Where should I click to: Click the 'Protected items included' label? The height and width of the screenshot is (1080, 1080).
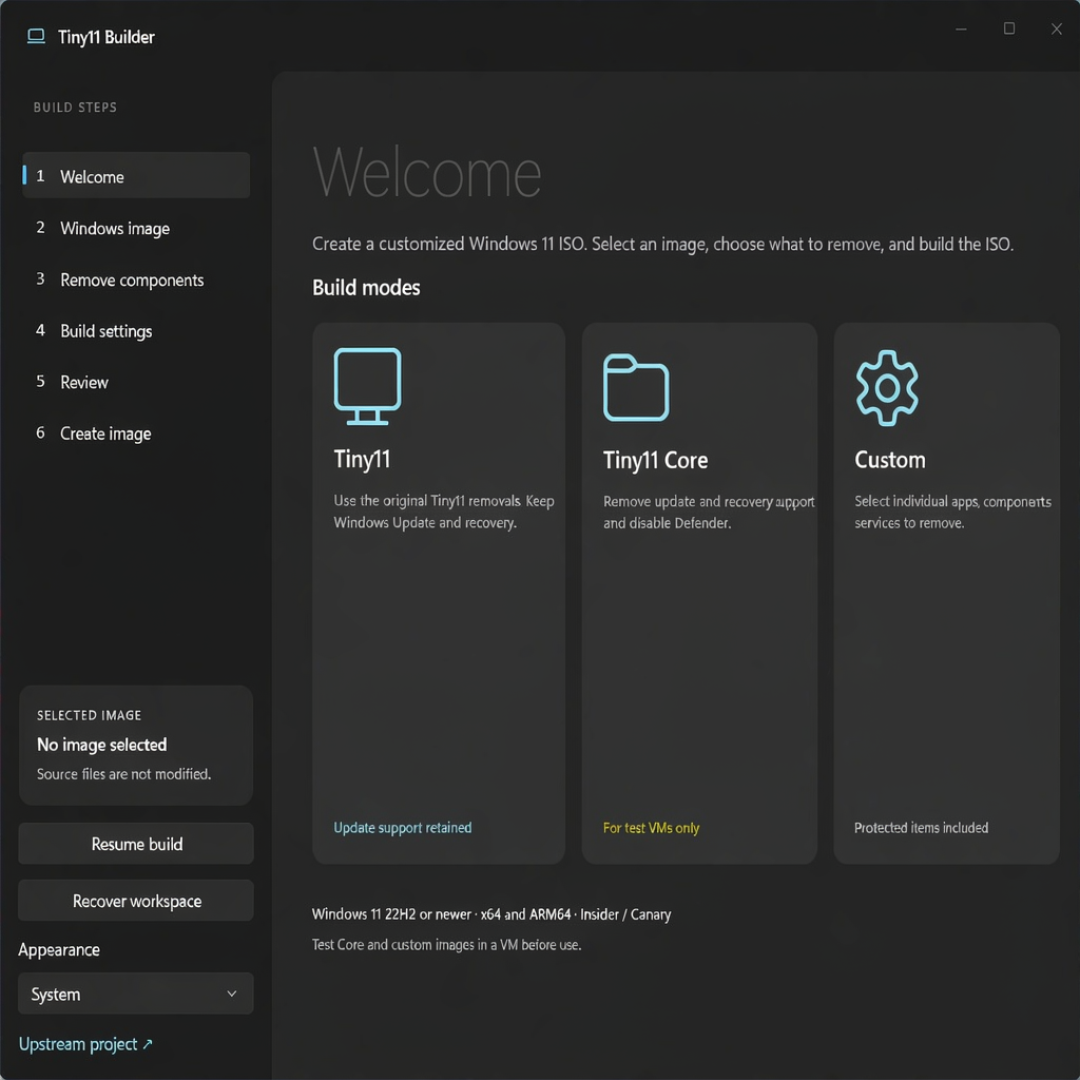[921, 827]
